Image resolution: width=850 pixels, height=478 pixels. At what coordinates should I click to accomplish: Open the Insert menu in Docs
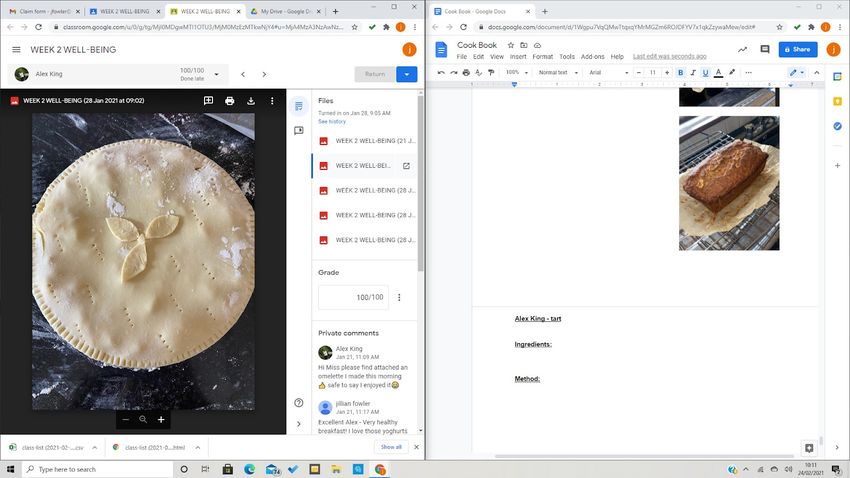click(x=518, y=56)
